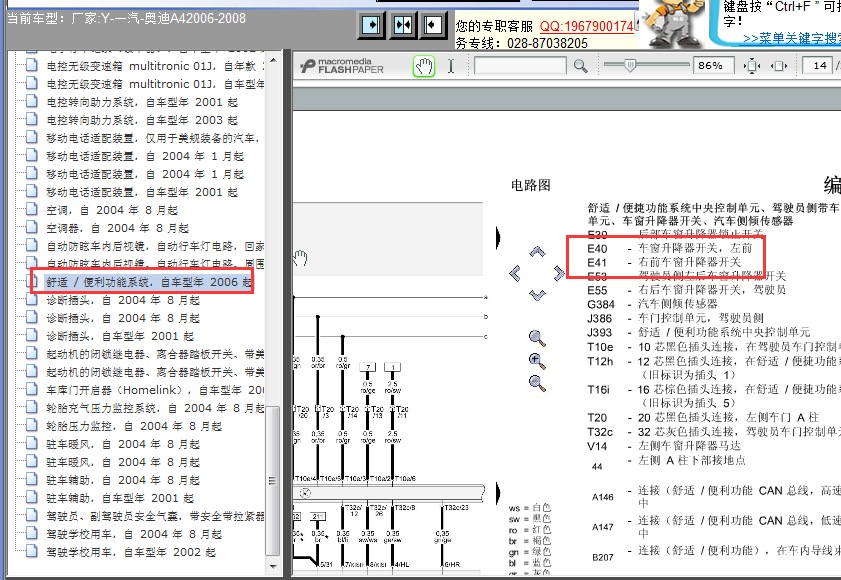This screenshot has width=841, height=580.
Task: Open 自动防眩车内后视镜 entry ending with 回家
Action: pos(155,246)
